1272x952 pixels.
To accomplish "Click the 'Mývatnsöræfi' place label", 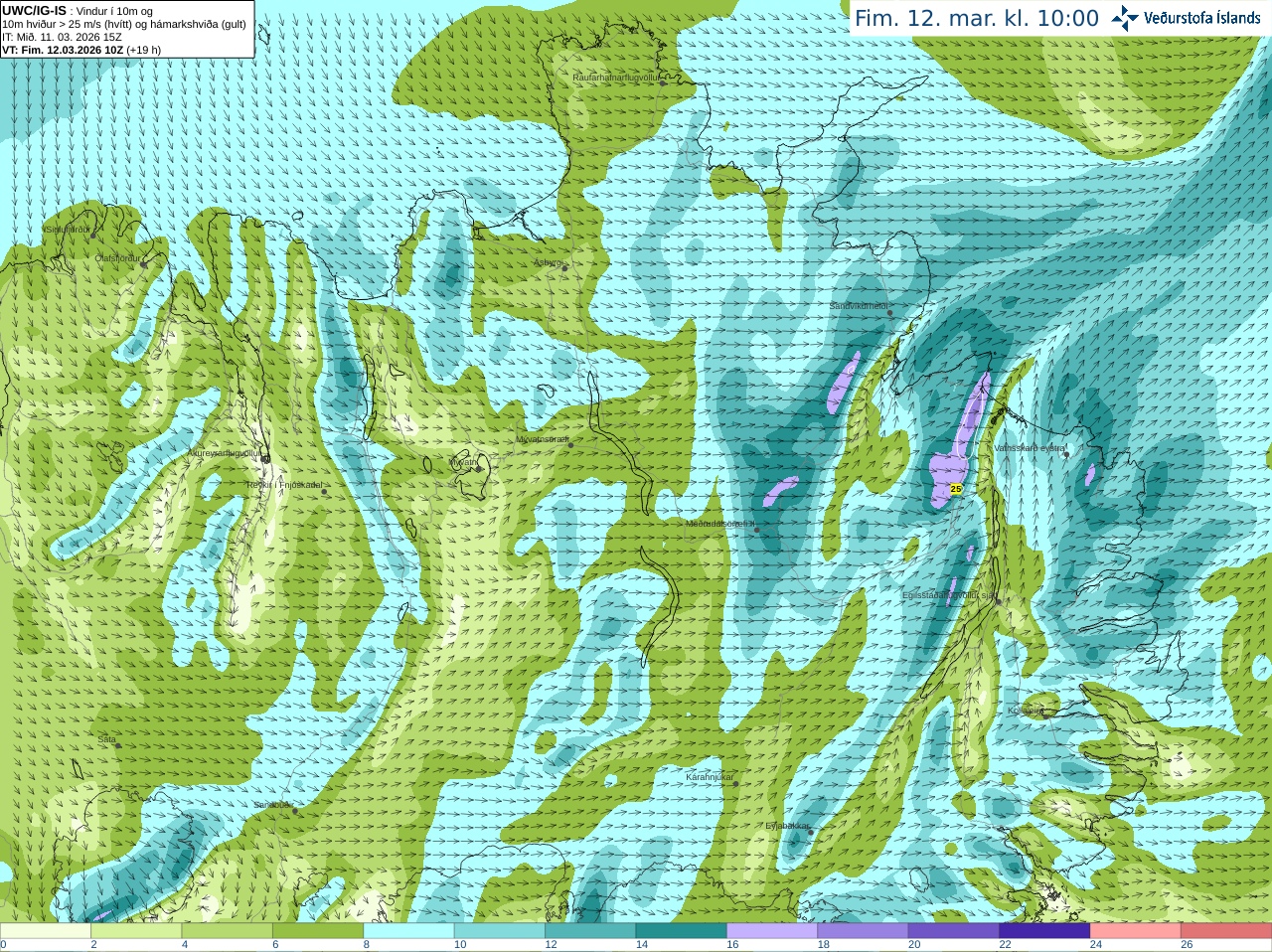I will coord(543,438).
